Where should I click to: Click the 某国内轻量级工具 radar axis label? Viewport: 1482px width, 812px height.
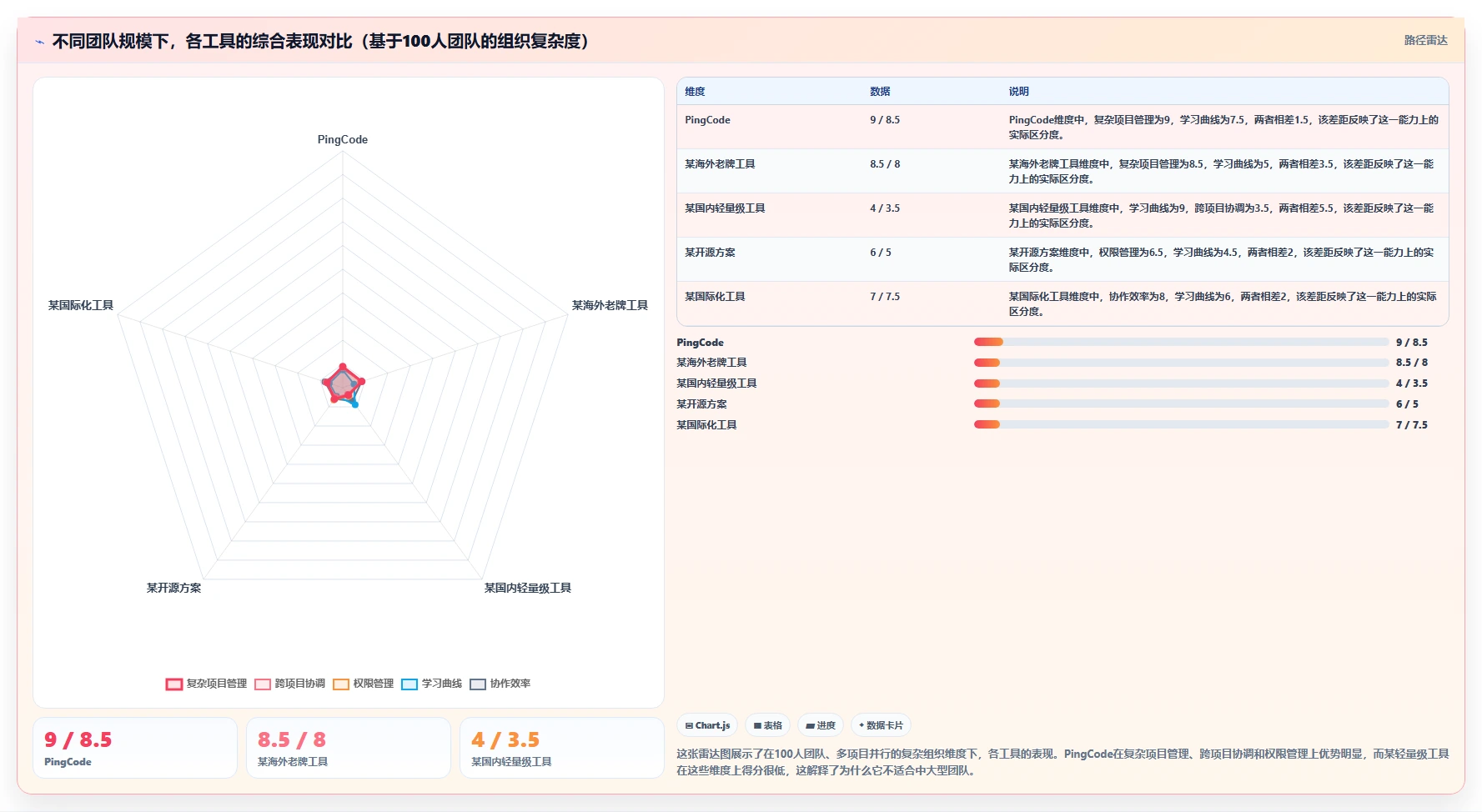[528, 588]
